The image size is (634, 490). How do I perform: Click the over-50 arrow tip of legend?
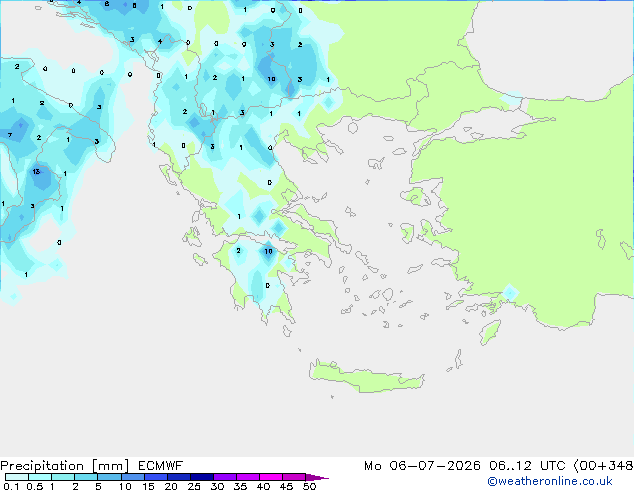[317, 477]
